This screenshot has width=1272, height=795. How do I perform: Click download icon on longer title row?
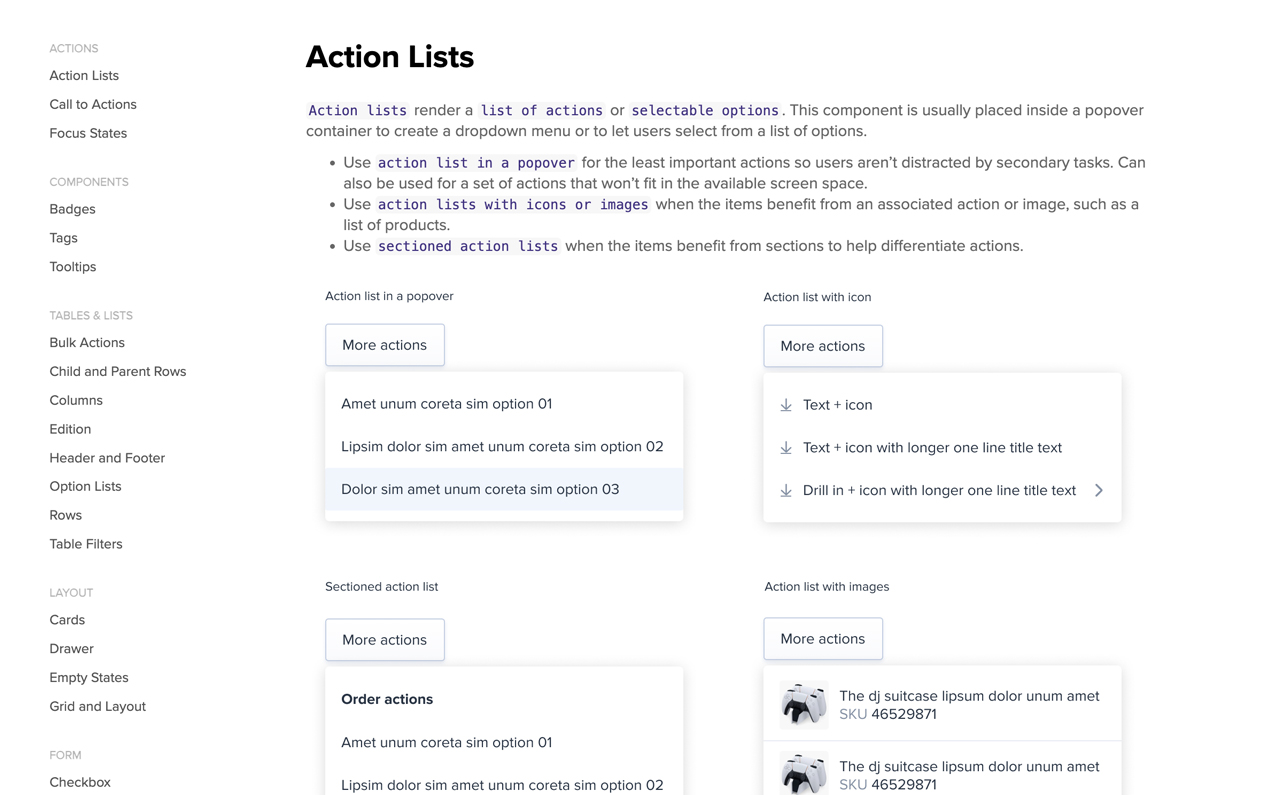[x=786, y=448]
